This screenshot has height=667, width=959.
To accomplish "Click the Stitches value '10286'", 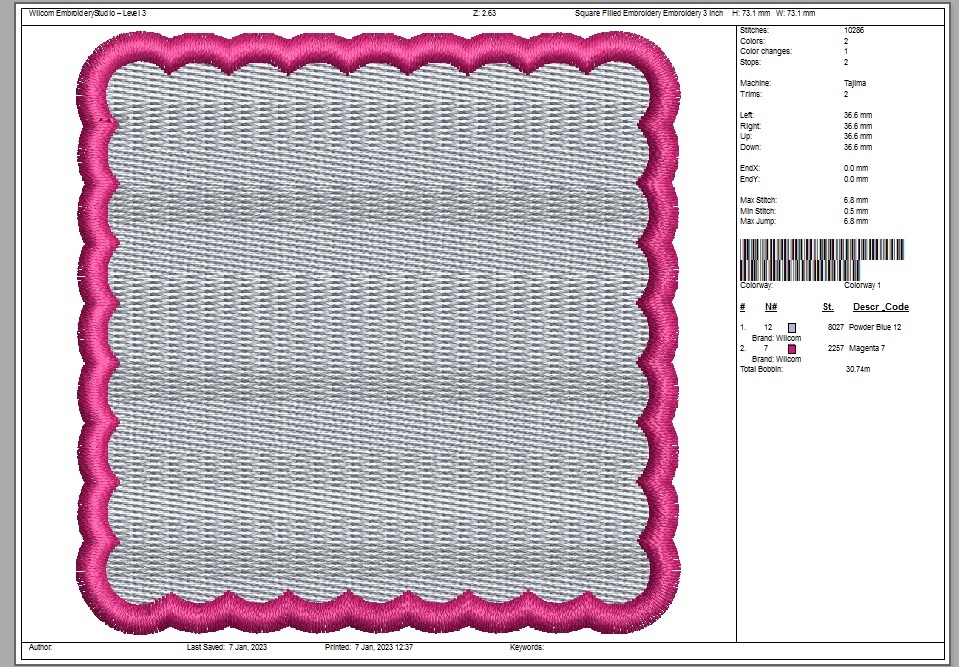I will tap(854, 30).
